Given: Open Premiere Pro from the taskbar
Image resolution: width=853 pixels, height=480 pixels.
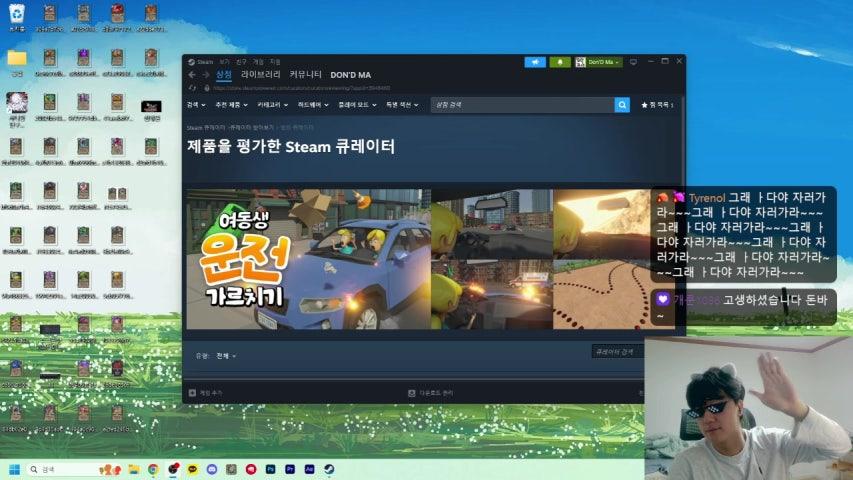Looking at the screenshot, I should pyautogui.click(x=290, y=469).
